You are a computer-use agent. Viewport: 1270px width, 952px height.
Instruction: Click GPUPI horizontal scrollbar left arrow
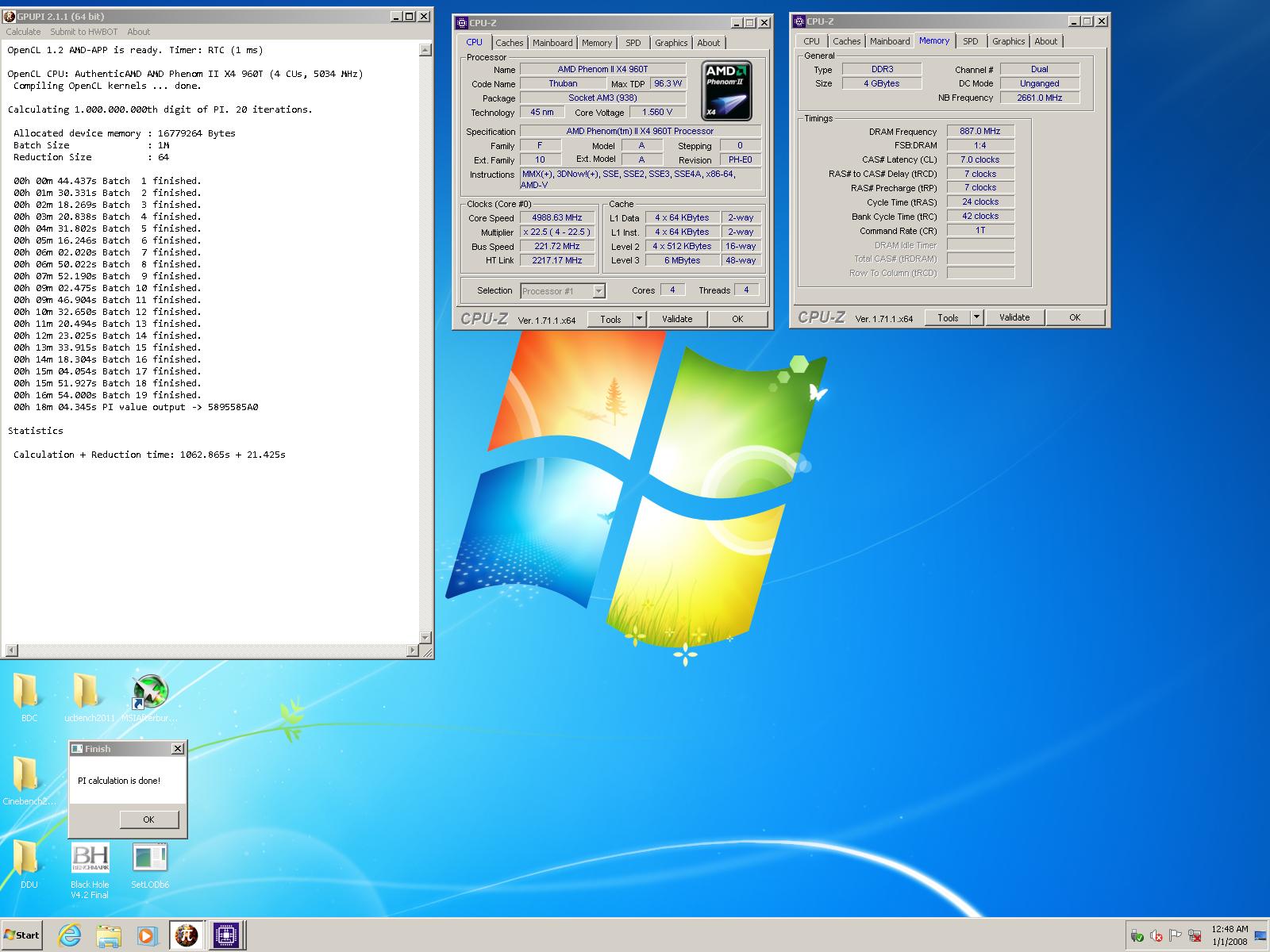(10, 651)
